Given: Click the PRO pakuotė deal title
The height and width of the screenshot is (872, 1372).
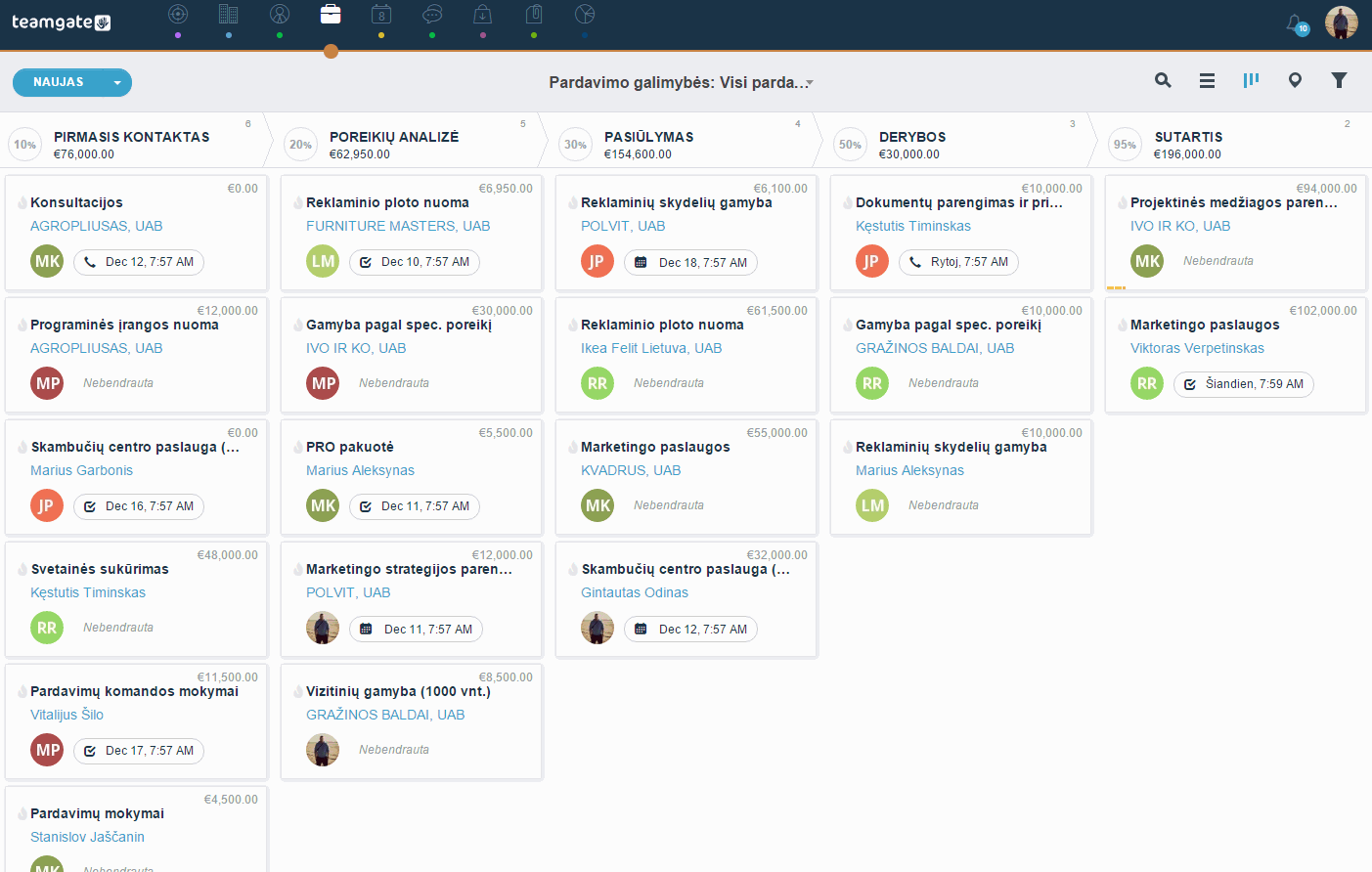Looking at the screenshot, I should (350, 447).
